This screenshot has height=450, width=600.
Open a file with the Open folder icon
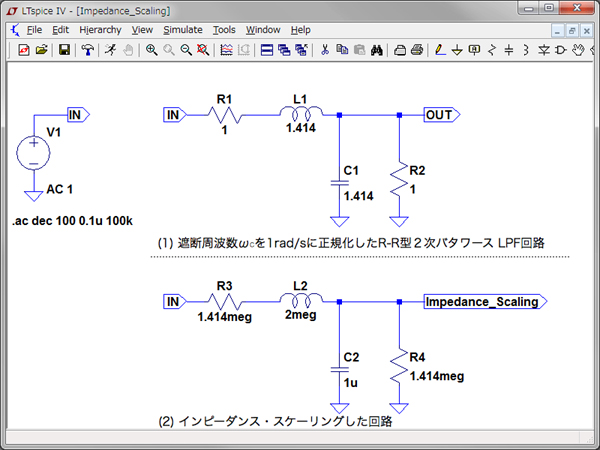point(41,50)
